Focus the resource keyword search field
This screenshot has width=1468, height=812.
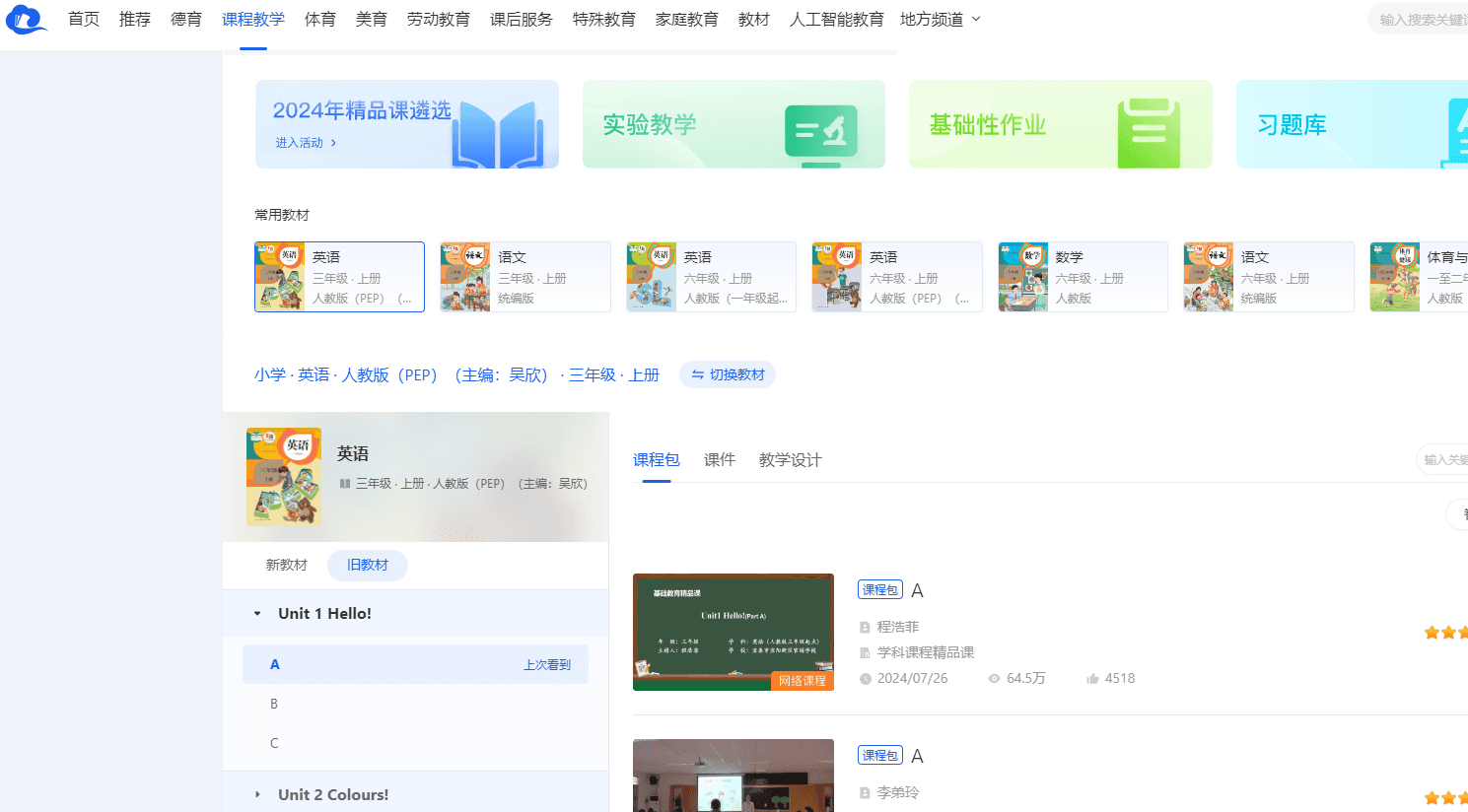pyautogui.click(x=1442, y=460)
